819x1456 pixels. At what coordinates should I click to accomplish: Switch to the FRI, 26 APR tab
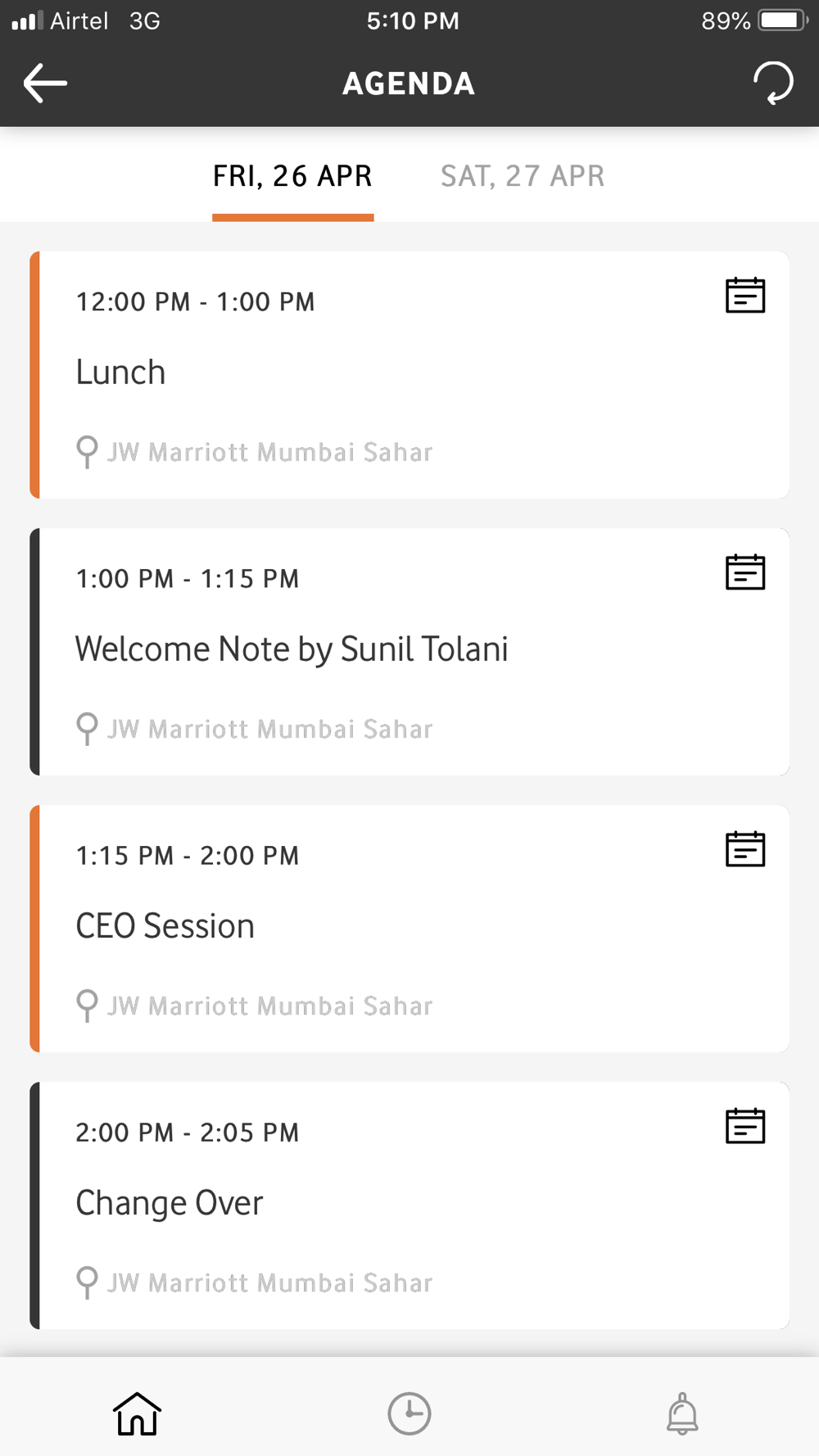292,176
